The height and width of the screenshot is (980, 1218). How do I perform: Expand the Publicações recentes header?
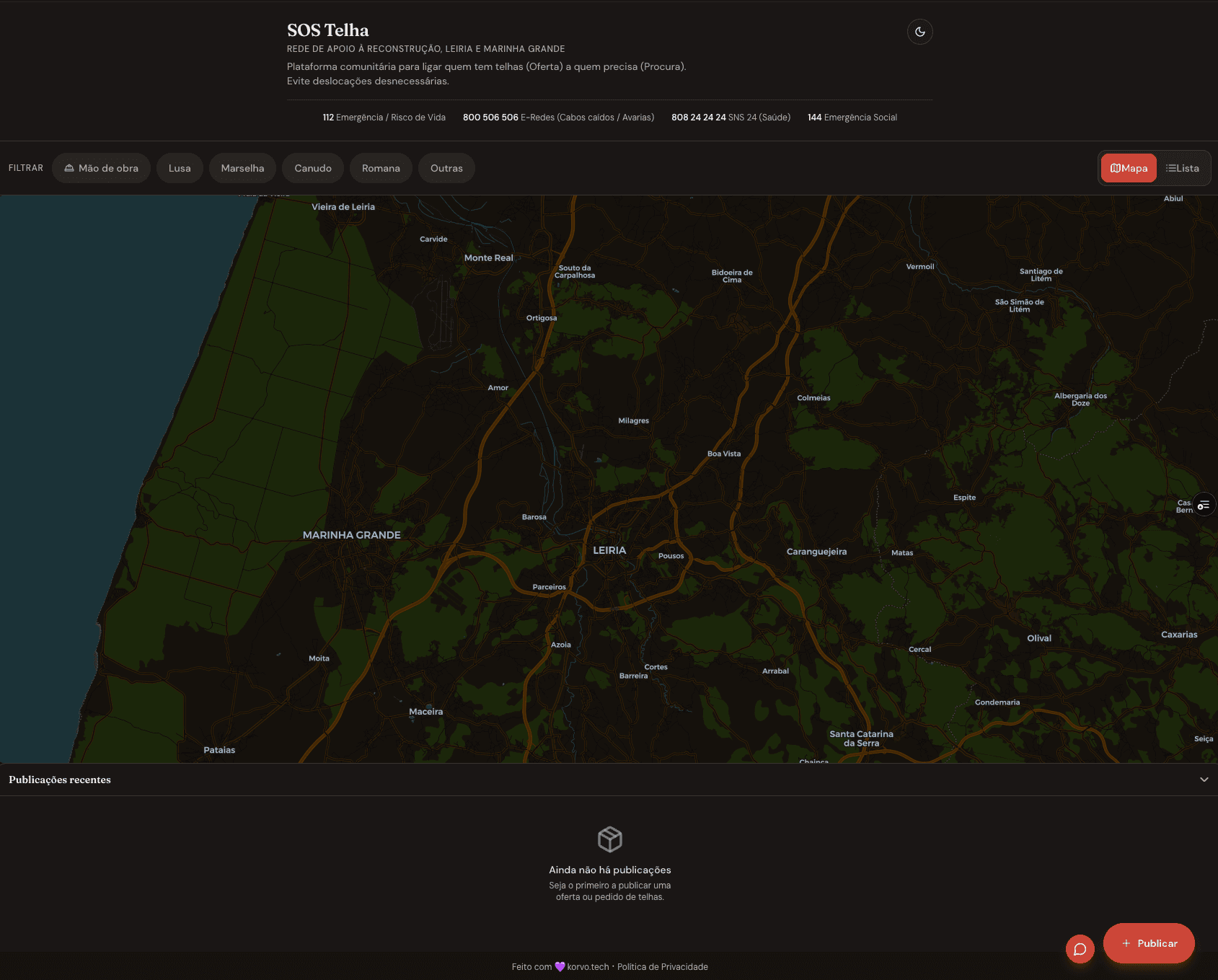pyautogui.click(x=60, y=780)
